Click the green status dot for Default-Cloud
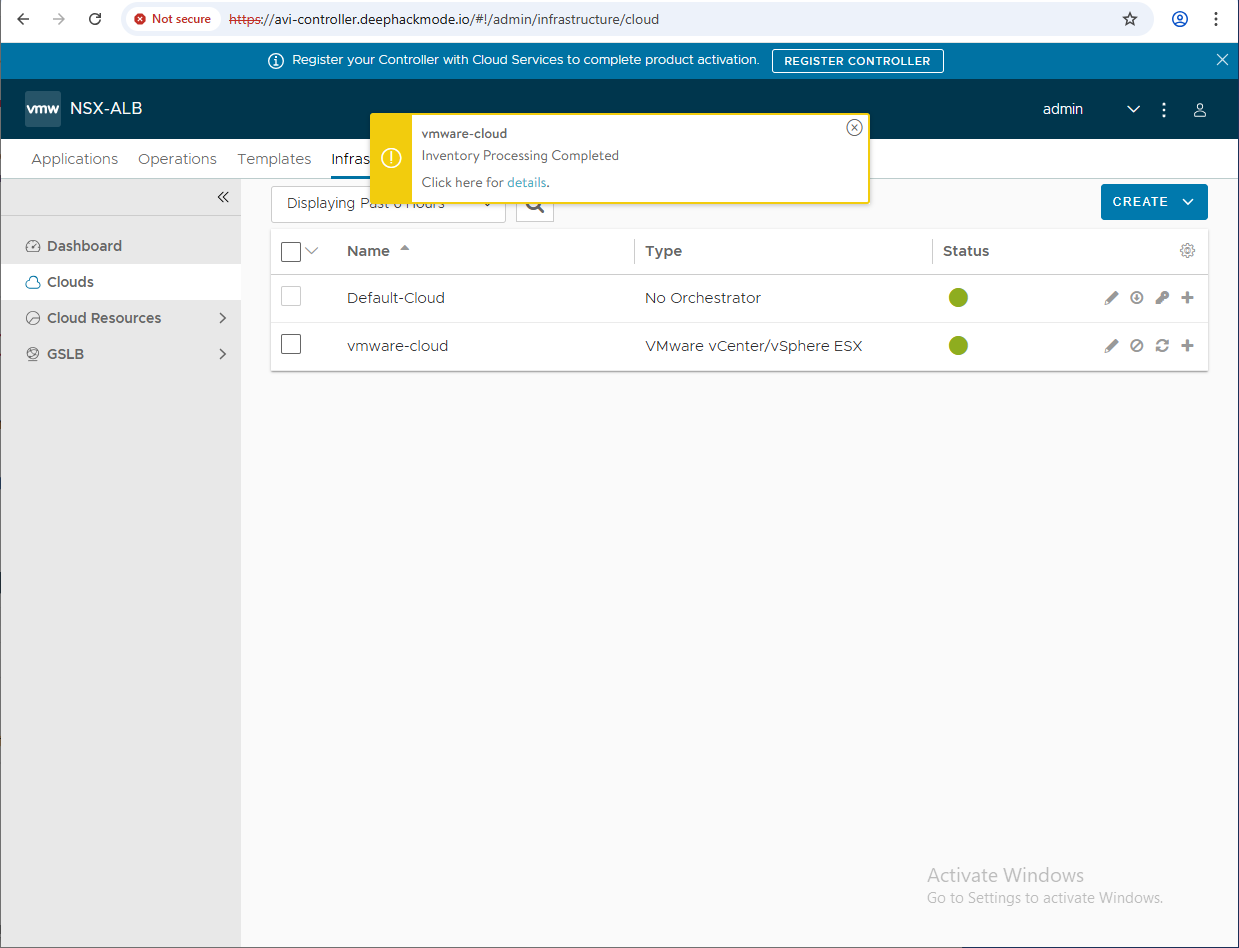 click(x=958, y=298)
